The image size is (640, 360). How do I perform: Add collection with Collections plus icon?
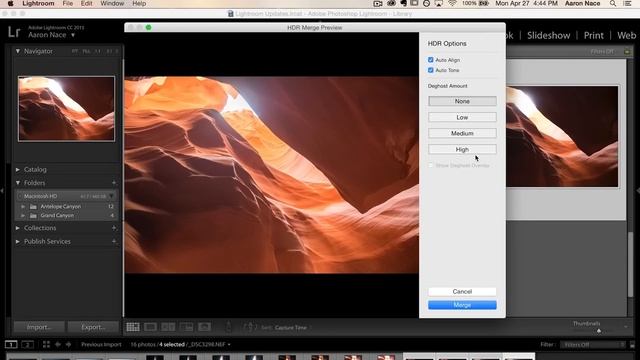tap(114, 228)
